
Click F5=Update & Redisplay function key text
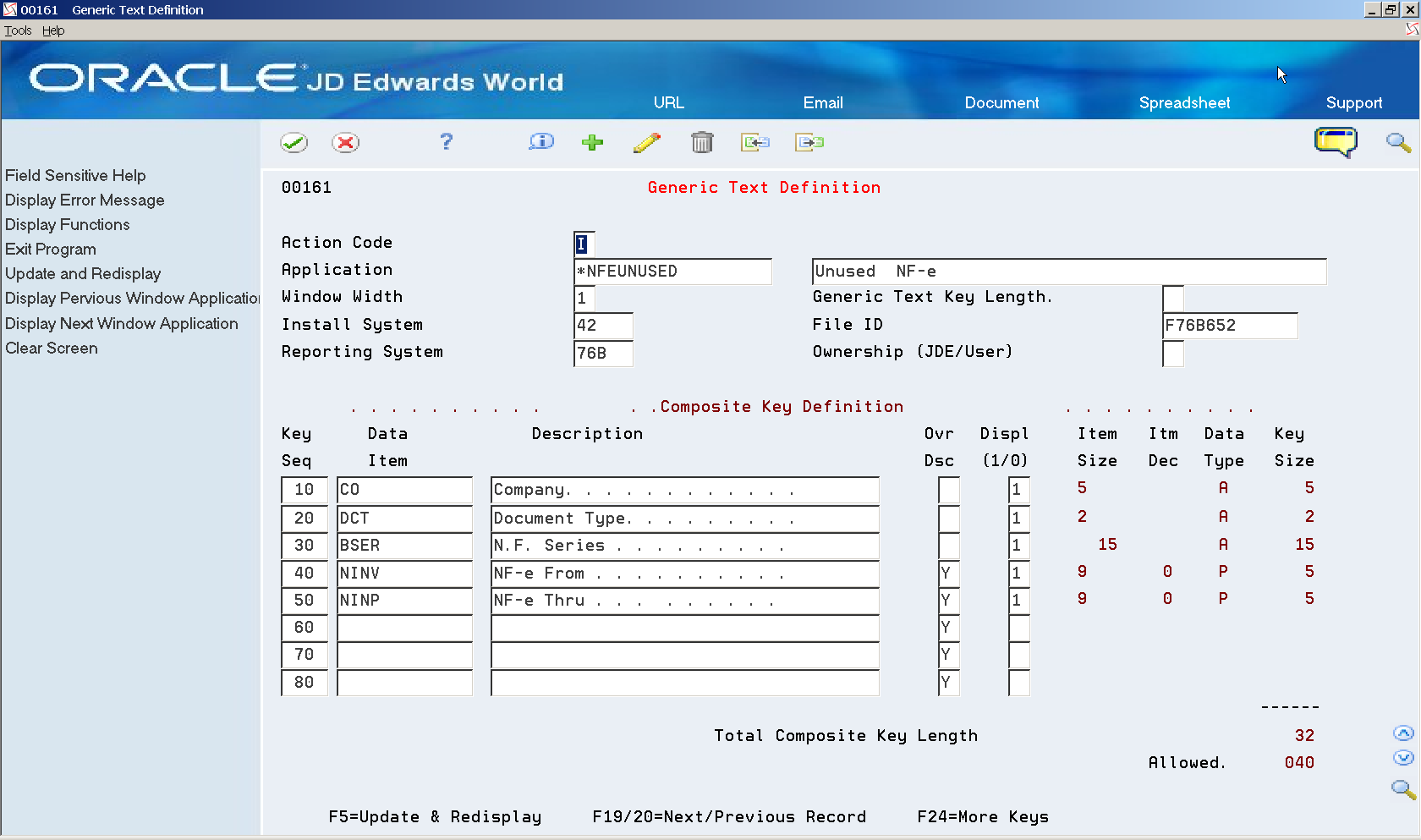point(435,817)
